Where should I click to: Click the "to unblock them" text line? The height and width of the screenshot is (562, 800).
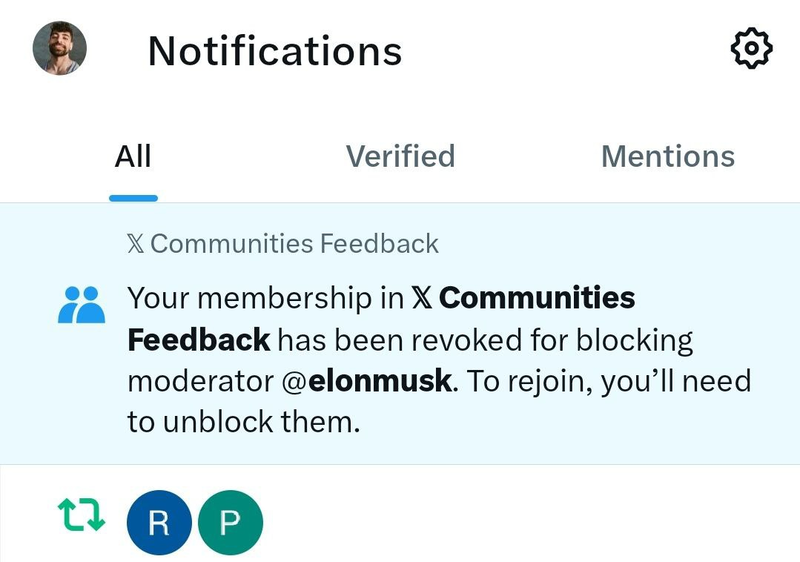coord(242,423)
